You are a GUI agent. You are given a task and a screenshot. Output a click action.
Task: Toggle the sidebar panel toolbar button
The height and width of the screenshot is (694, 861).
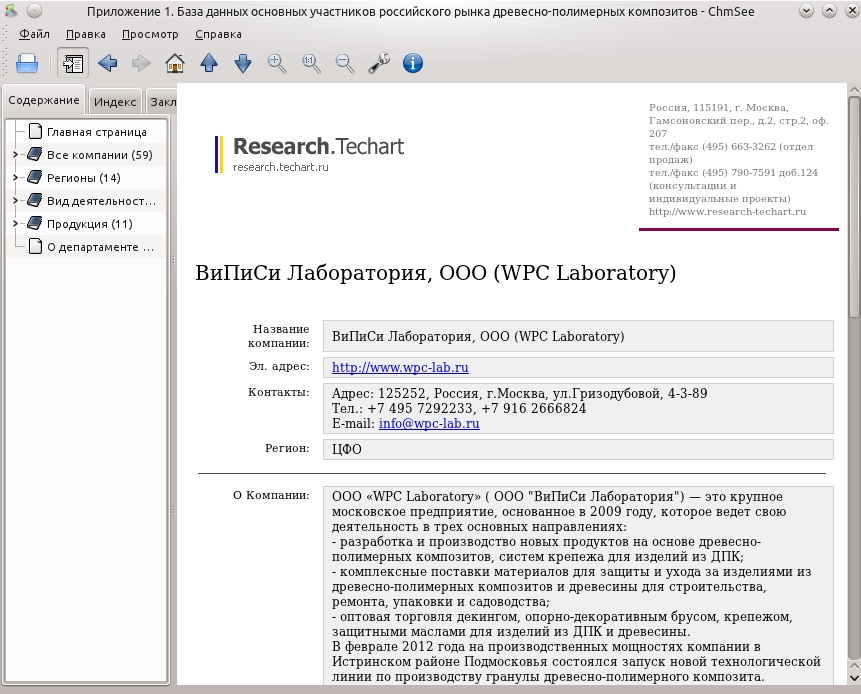click(x=72, y=63)
